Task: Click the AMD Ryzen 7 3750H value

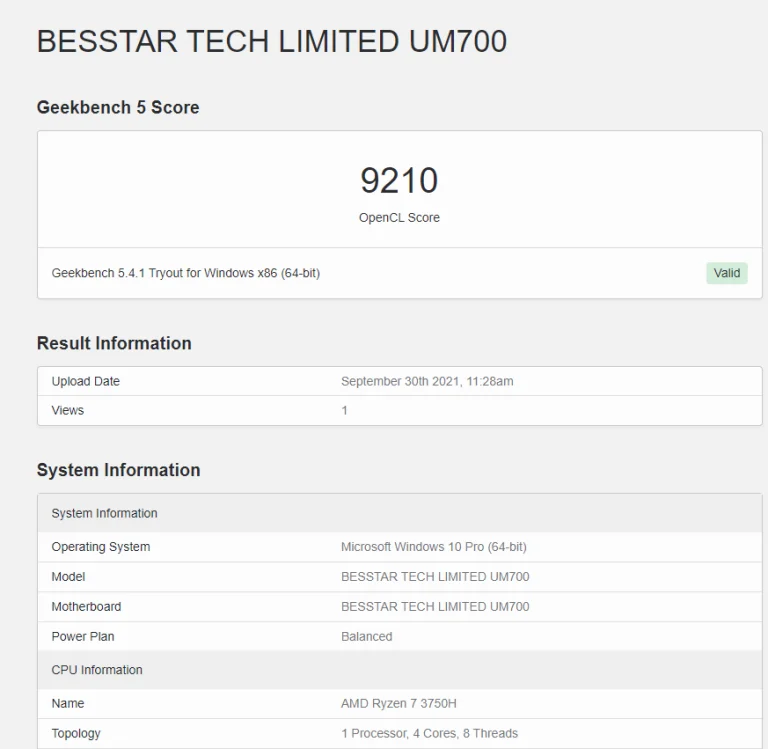Action: [399, 703]
